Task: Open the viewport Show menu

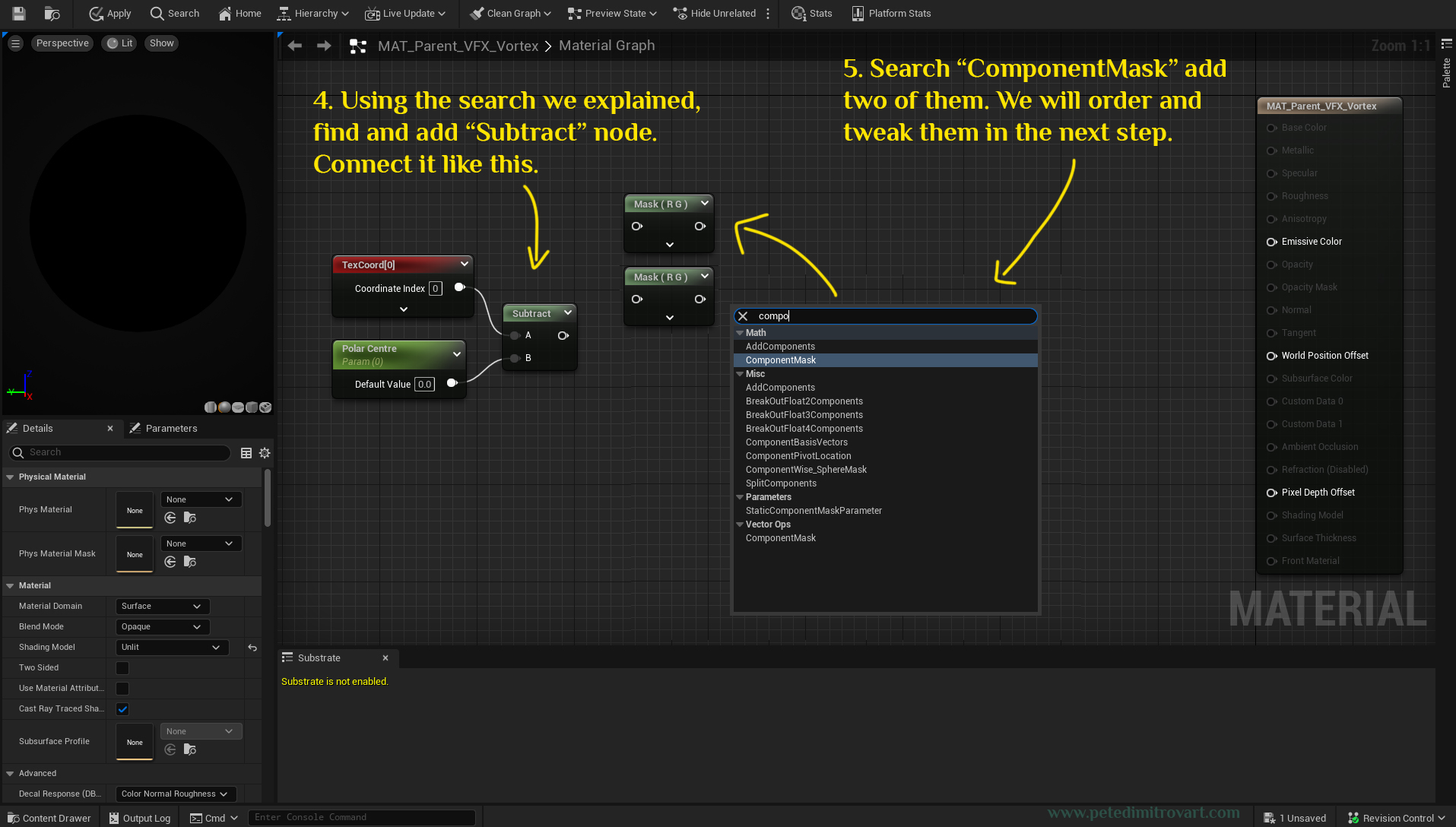Action: (x=161, y=43)
